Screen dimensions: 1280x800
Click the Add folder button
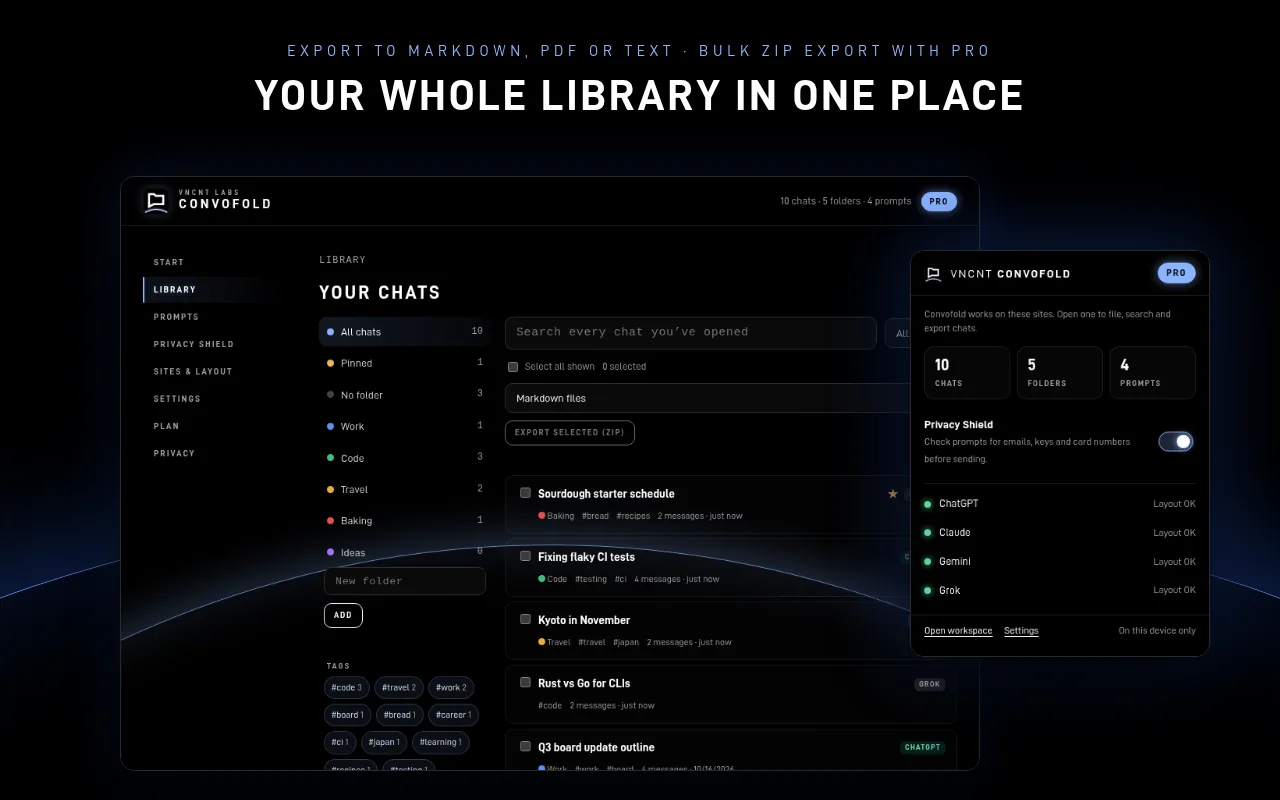tap(343, 615)
